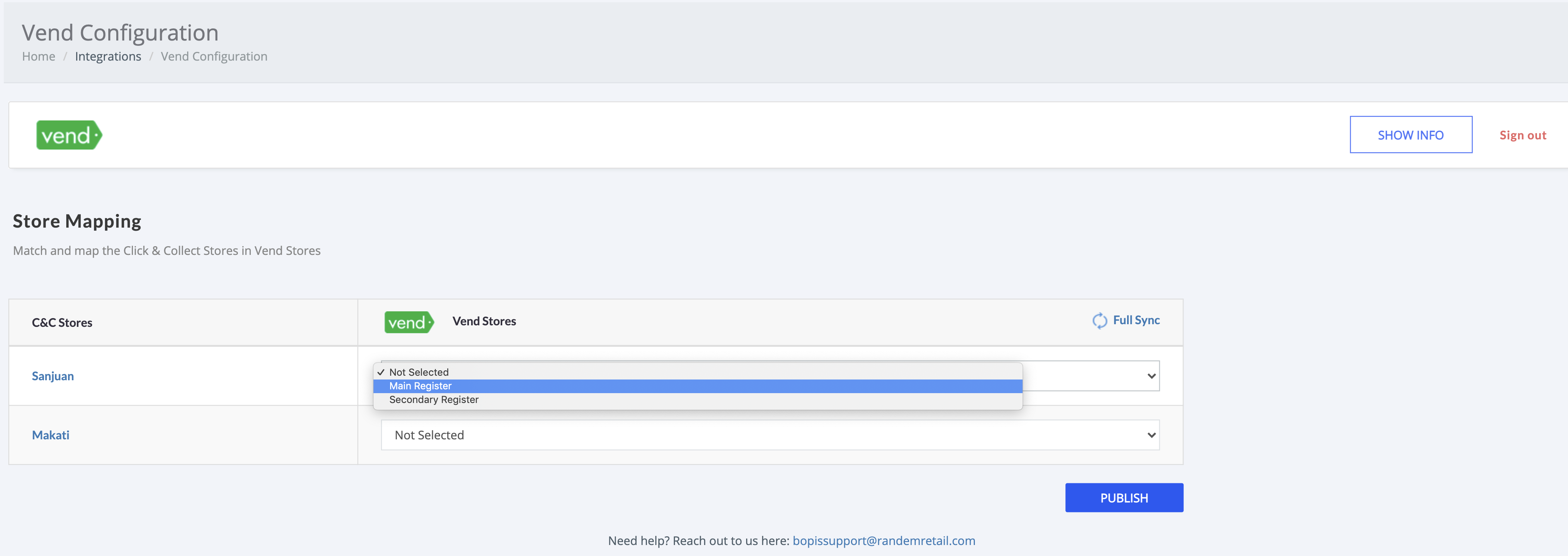1568x556 pixels.
Task: Click the Full Sync refresh icon
Action: 1099,320
